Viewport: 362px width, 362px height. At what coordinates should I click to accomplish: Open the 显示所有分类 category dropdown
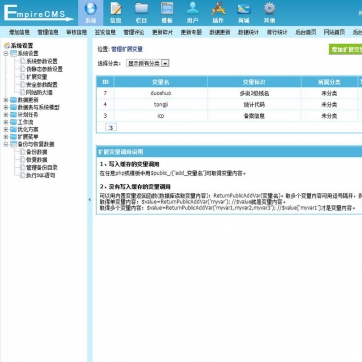point(148,63)
